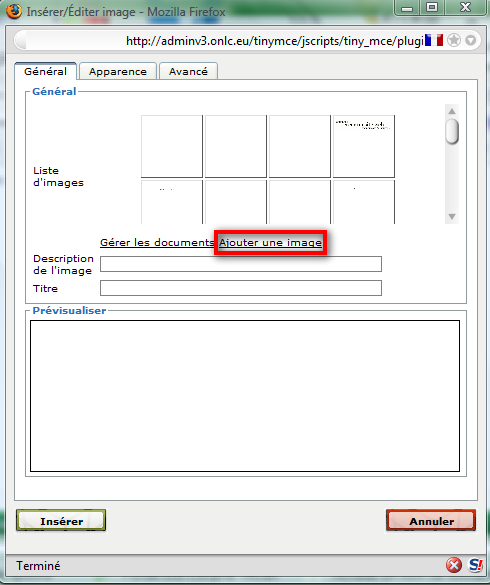This screenshot has width=490, height=585.
Task: Select the second thumbnail in bottom row
Action: click(x=235, y=202)
